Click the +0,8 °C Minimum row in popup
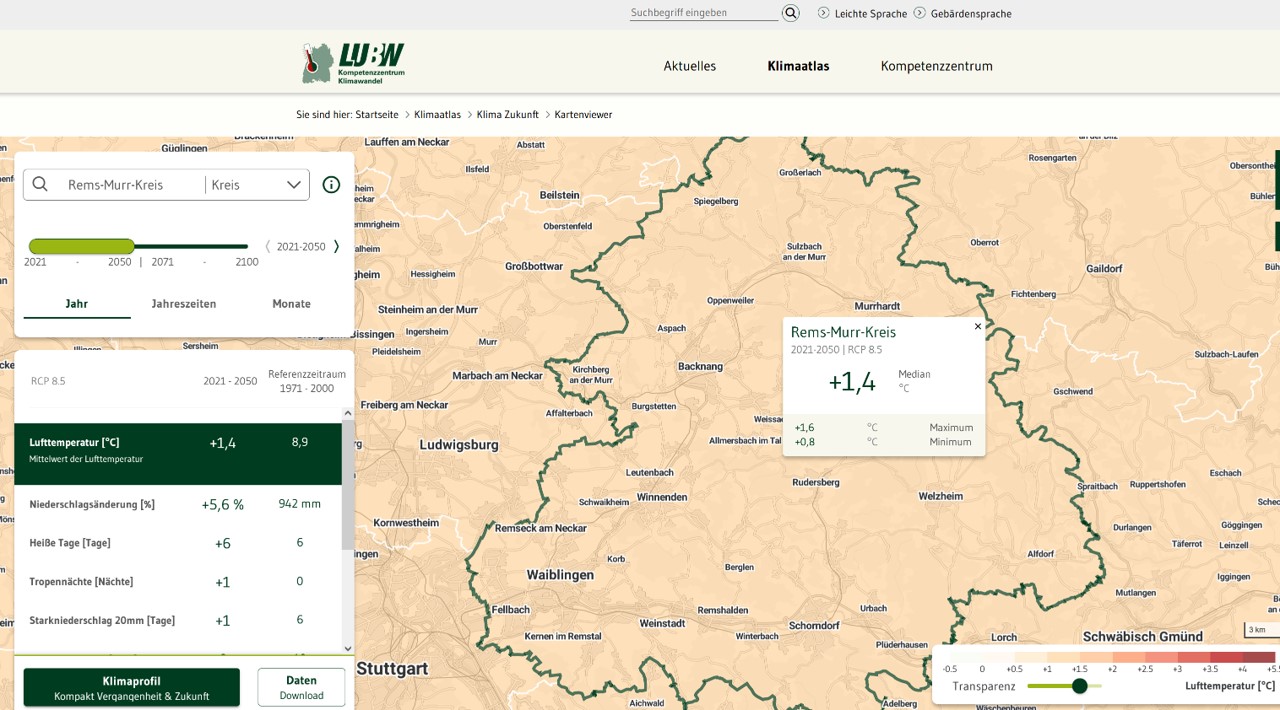Image resolution: width=1280 pixels, height=710 pixels. coord(883,442)
